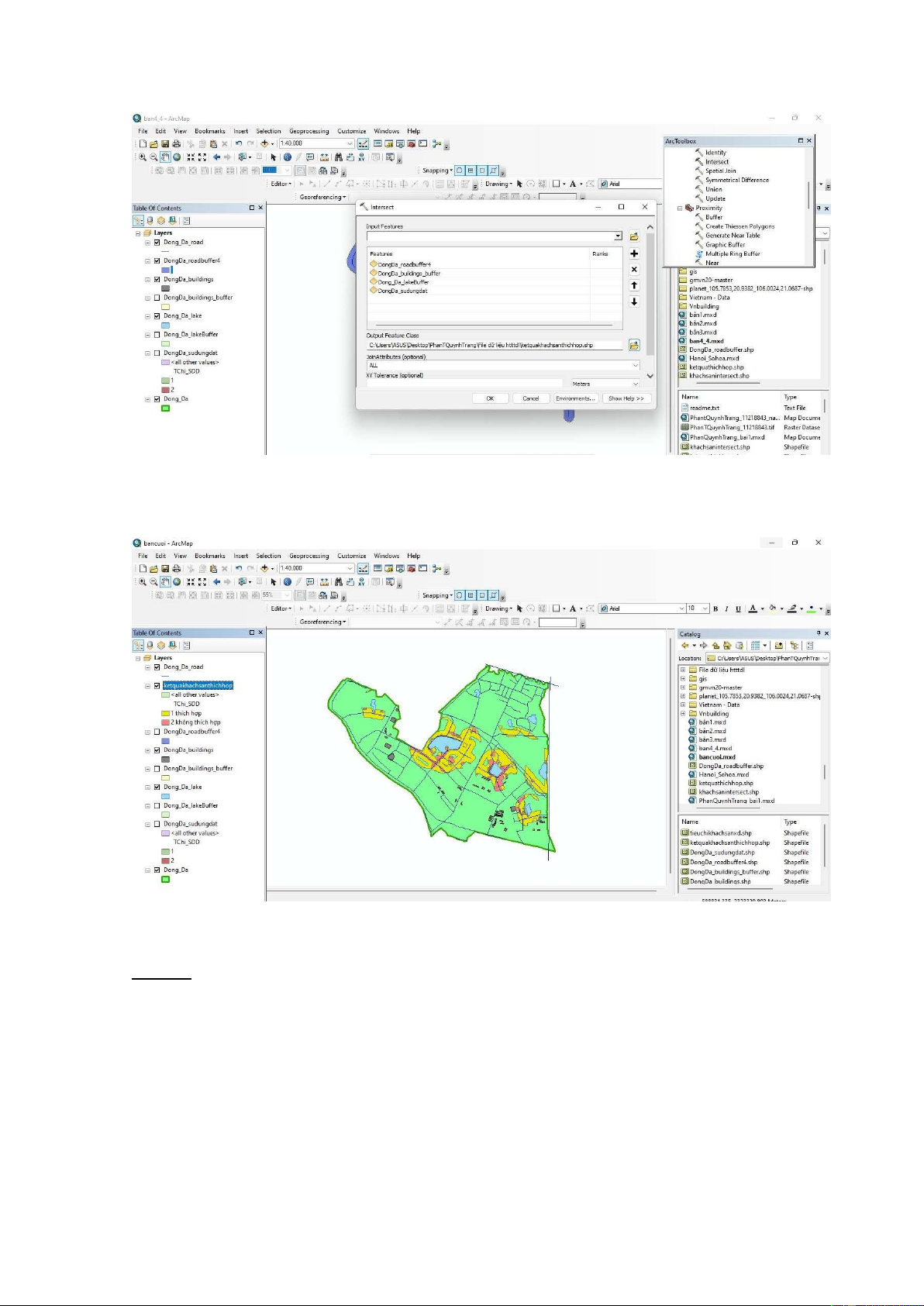
Task: Open the Input Features dropdown in Intersect
Action: [x=618, y=236]
